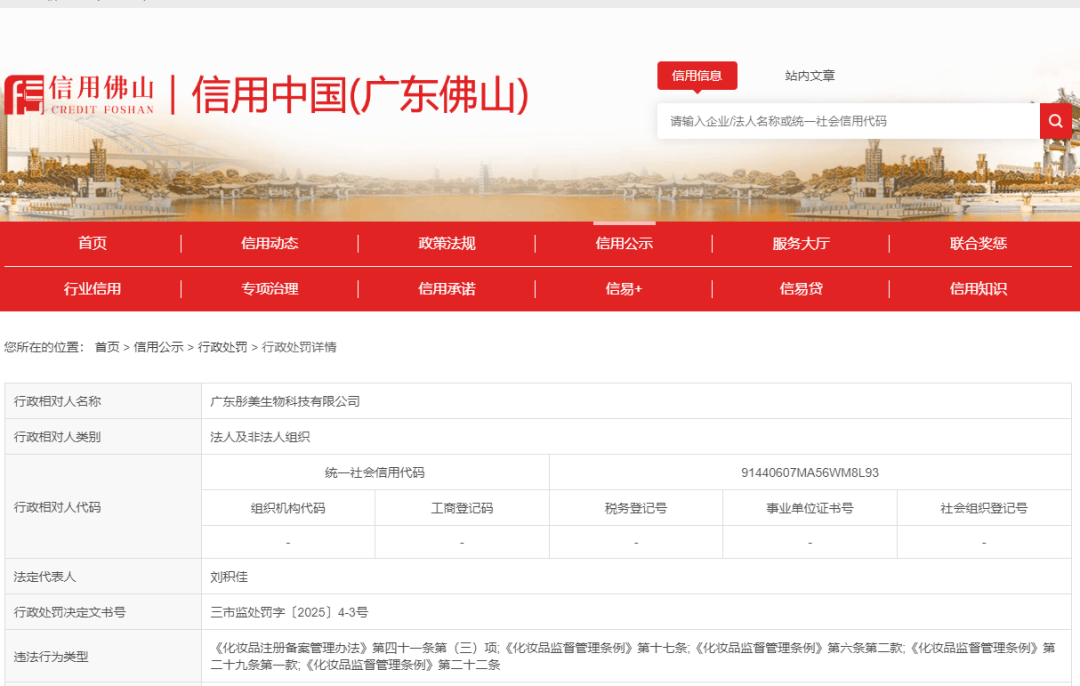Click 行政处罚详情 breadcrumb text
Viewport: 1080px width, 686px height.
click(x=299, y=347)
